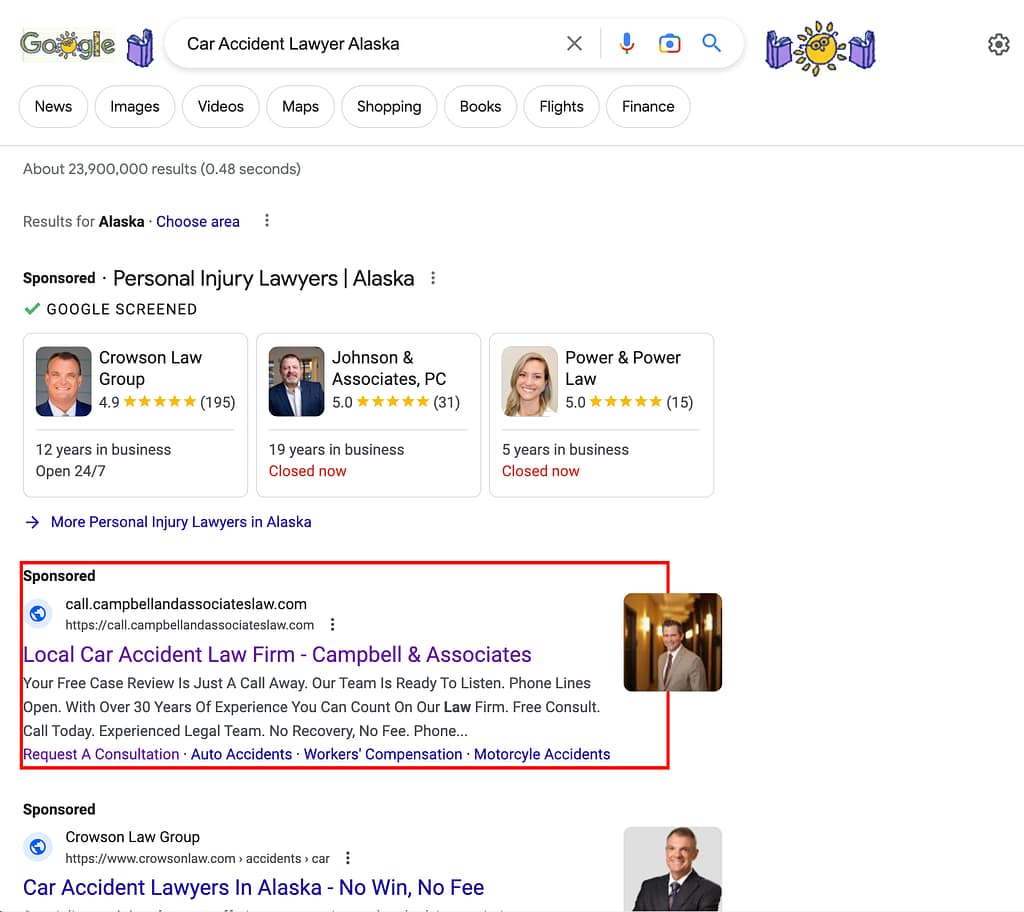Clear the search query with X
1024x912 pixels.
574,44
